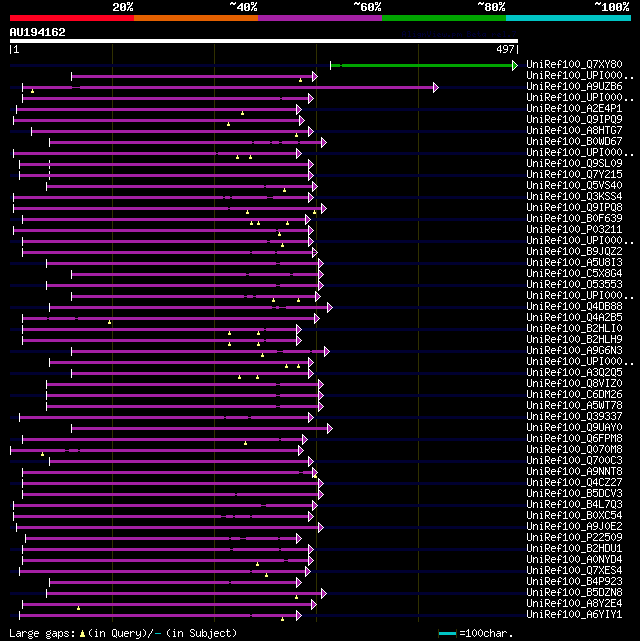Select the UniRef100_B2HLI0 label
640x641 pixels.
click(574, 329)
